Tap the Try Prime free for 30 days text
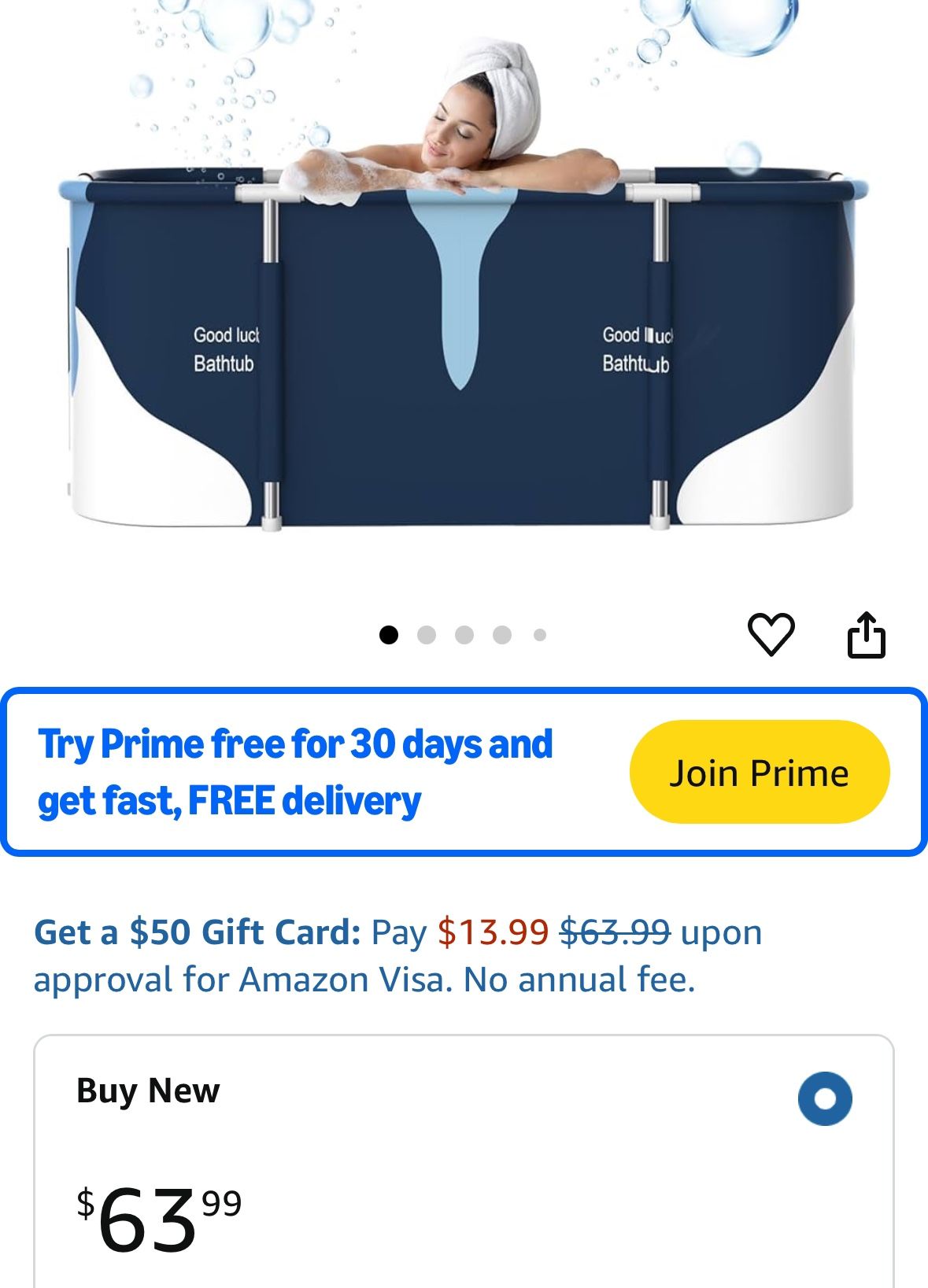This screenshot has height=1288, width=928. pyautogui.click(x=295, y=744)
